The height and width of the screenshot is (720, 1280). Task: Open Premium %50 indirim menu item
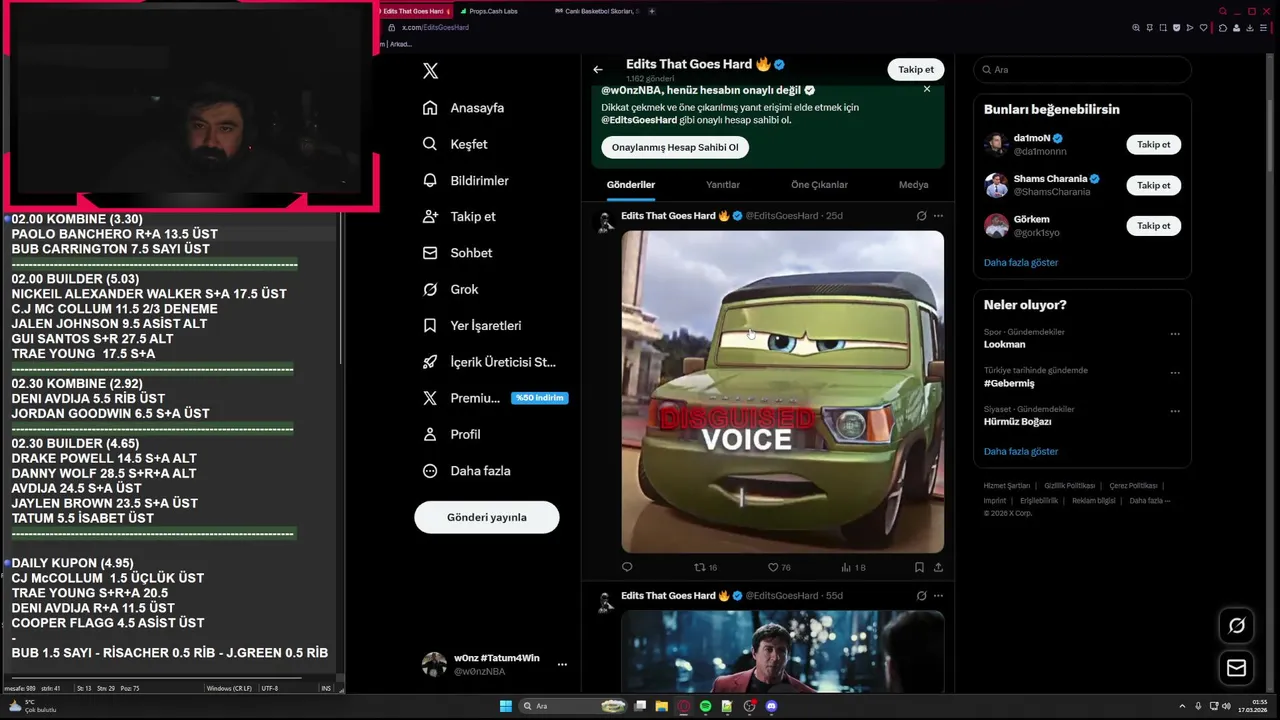pyautogui.click(x=494, y=398)
